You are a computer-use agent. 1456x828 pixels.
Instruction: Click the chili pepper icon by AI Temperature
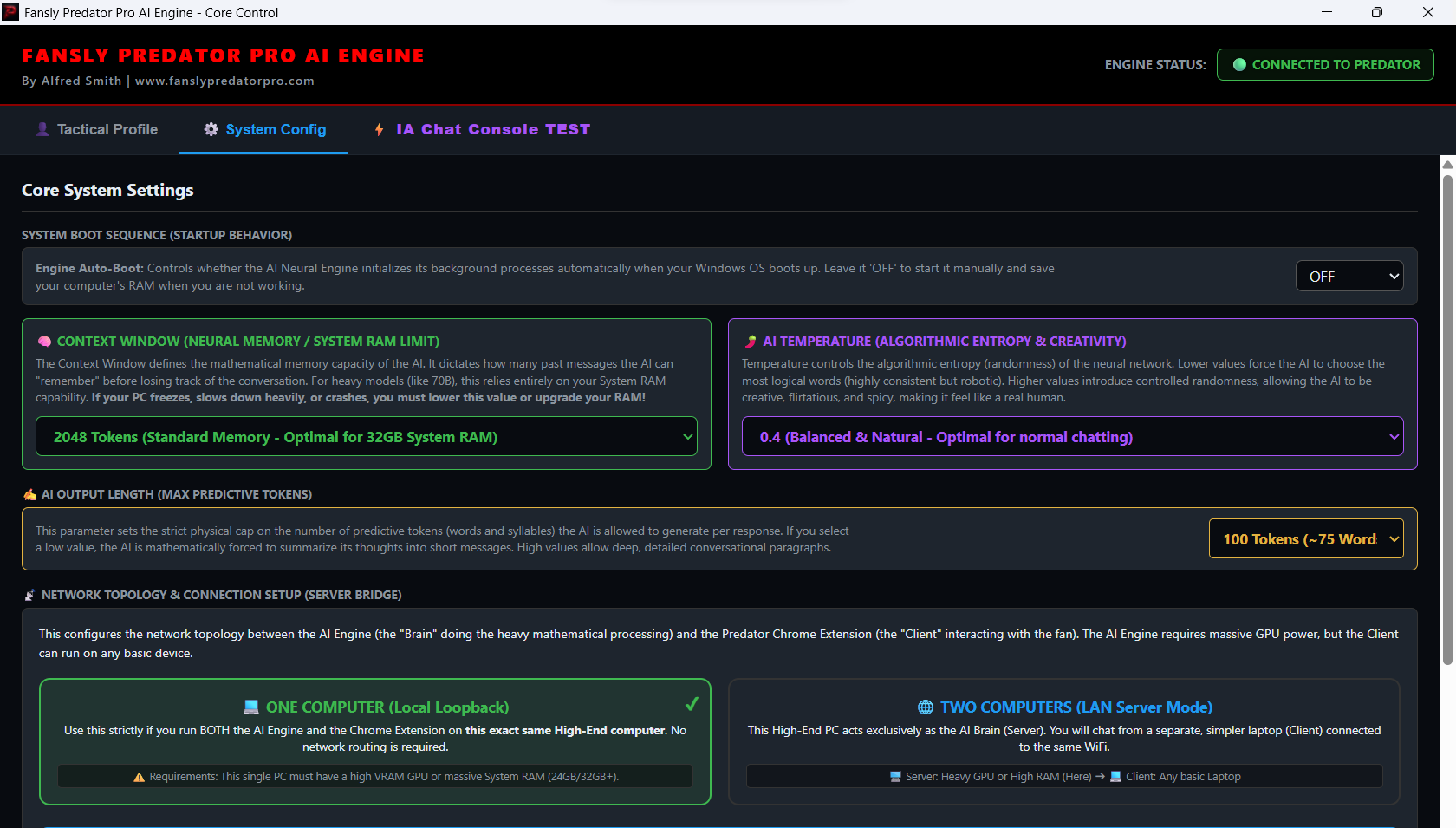[751, 342]
